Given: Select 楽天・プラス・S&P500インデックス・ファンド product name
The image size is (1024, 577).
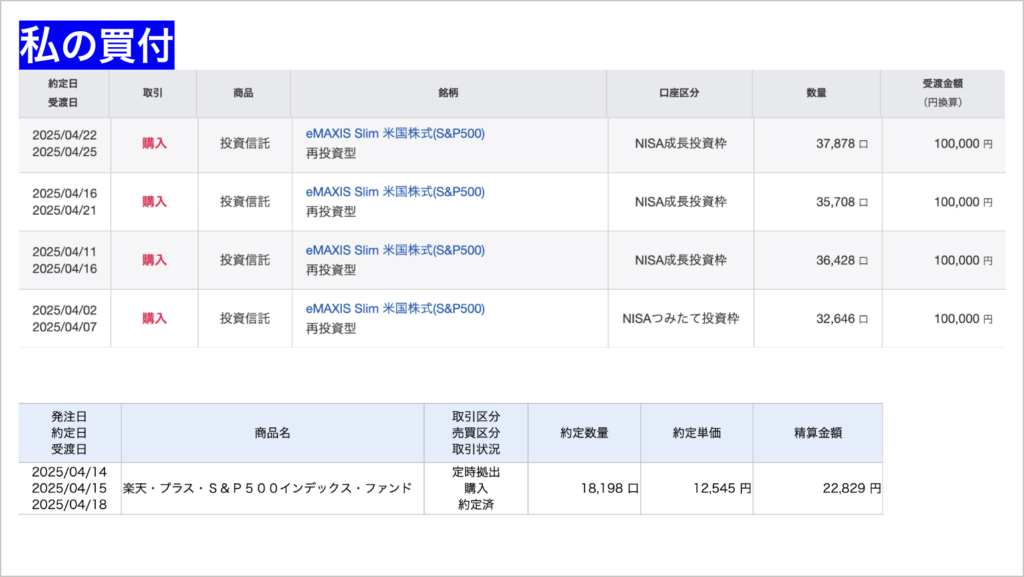Looking at the screenshot, I should 268,488.
